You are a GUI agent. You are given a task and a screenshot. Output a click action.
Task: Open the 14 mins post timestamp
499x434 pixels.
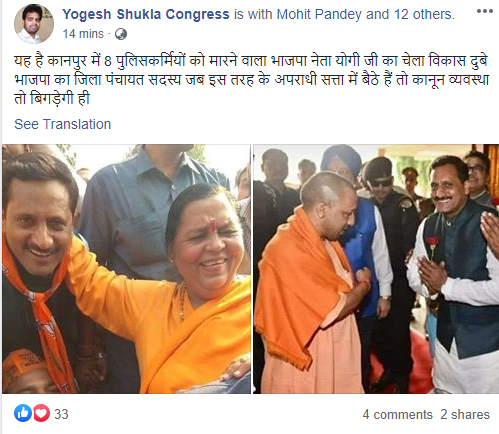(83, 34)
